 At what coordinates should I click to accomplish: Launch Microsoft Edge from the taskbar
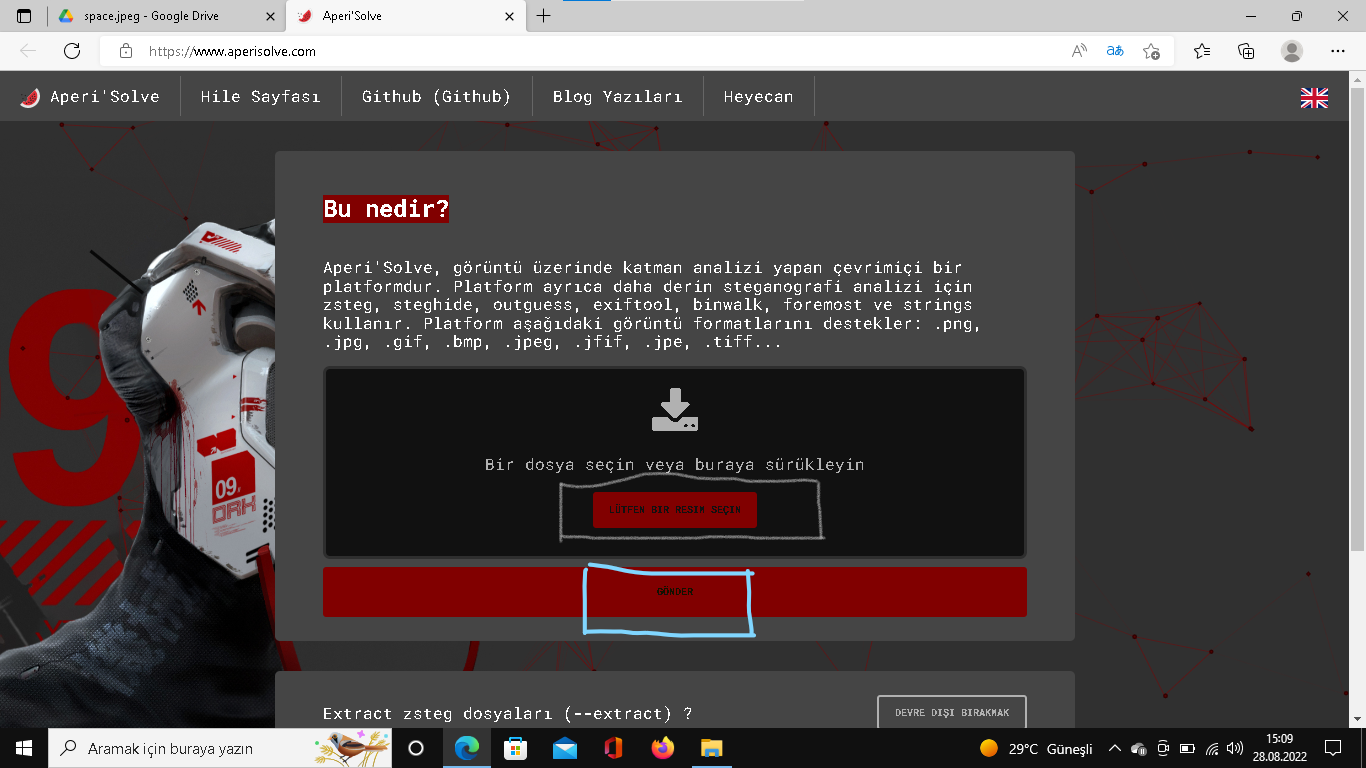(x=466, y=748)
